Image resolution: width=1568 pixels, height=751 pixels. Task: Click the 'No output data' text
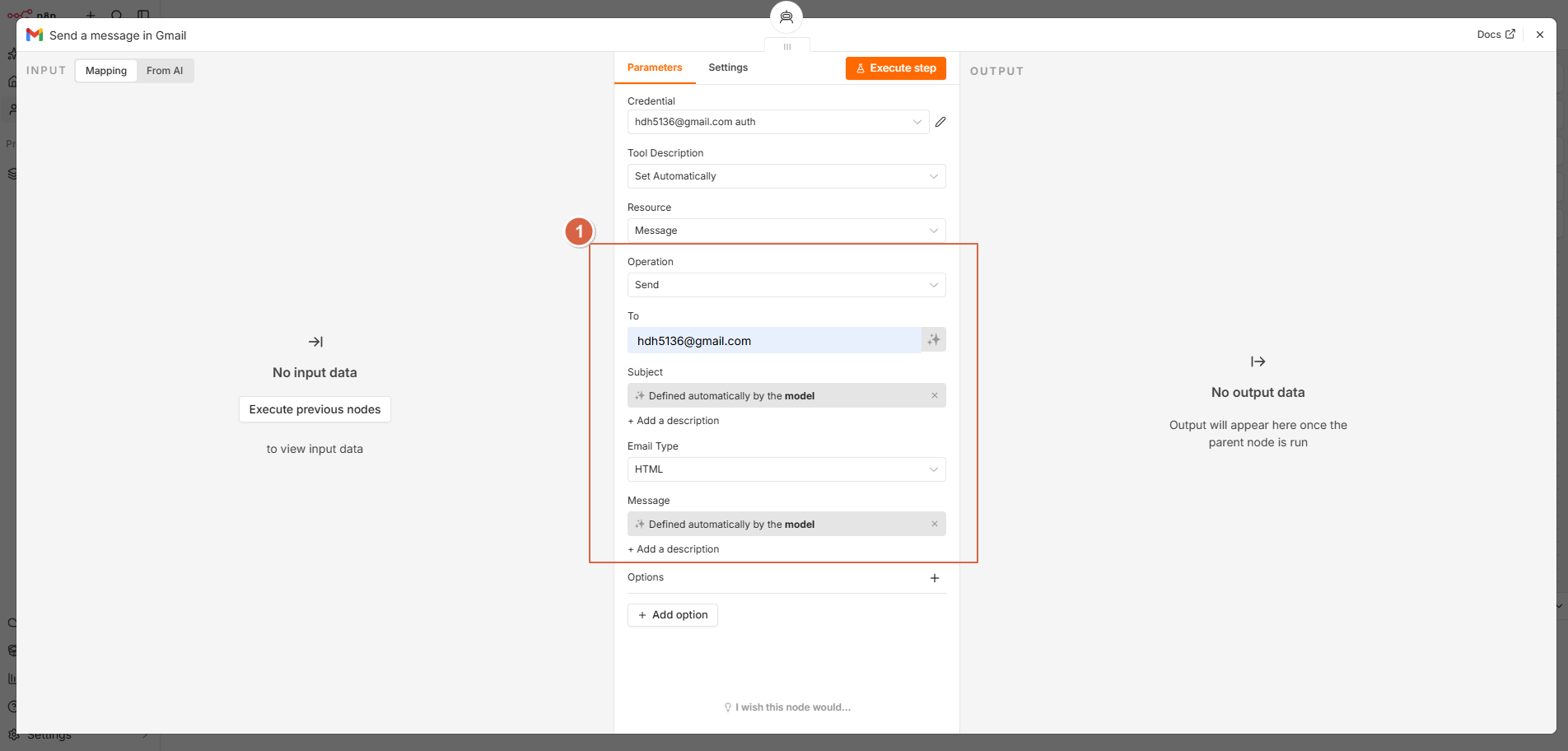pos(1258,393)
